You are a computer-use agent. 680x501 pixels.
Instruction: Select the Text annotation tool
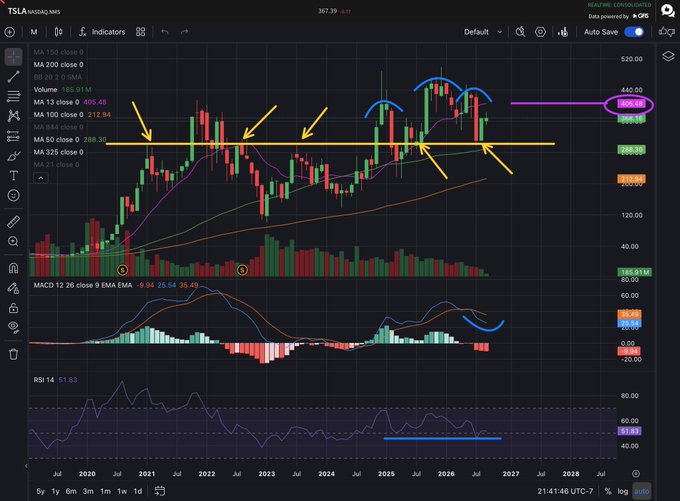tap(13, 176)
